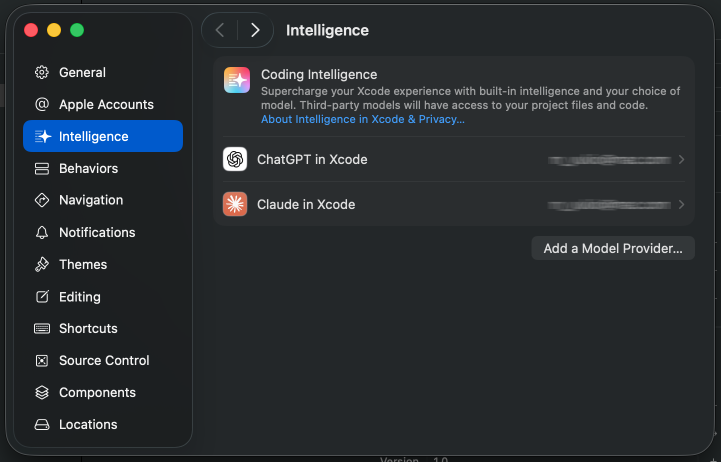
Task: Click the Behaviors sidebar icon
Action: 42,168
